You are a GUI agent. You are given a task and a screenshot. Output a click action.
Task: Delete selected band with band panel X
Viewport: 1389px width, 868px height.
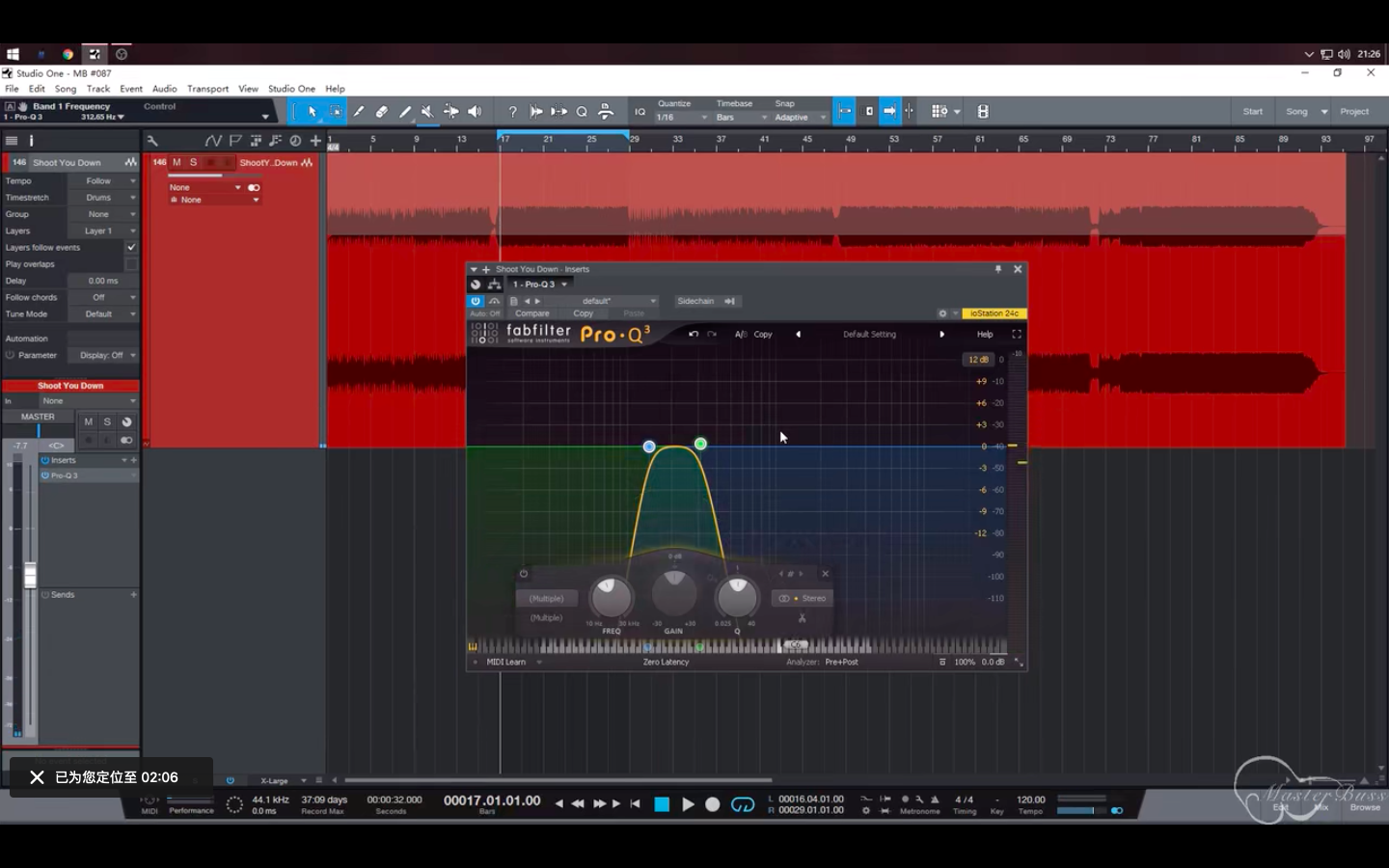[x=825, y=574]
